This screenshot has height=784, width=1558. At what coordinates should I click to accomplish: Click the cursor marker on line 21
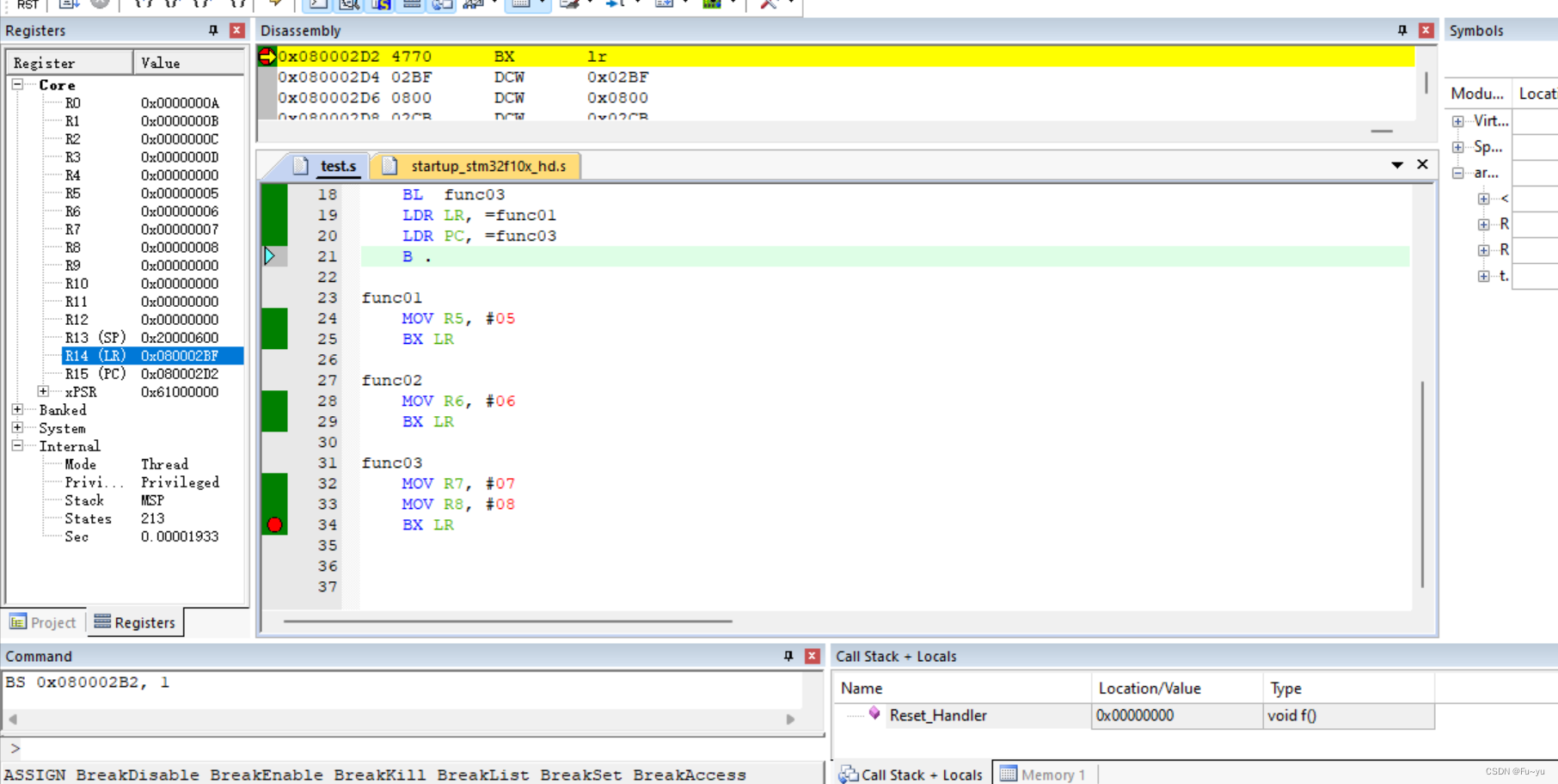click(270, 256)
